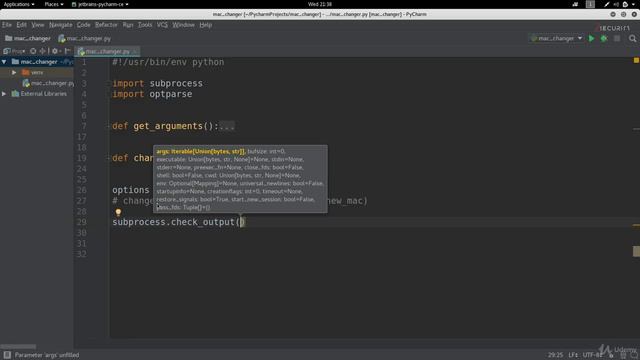Click the Project panel horizontal scrollbar

(x=18, y=347)
